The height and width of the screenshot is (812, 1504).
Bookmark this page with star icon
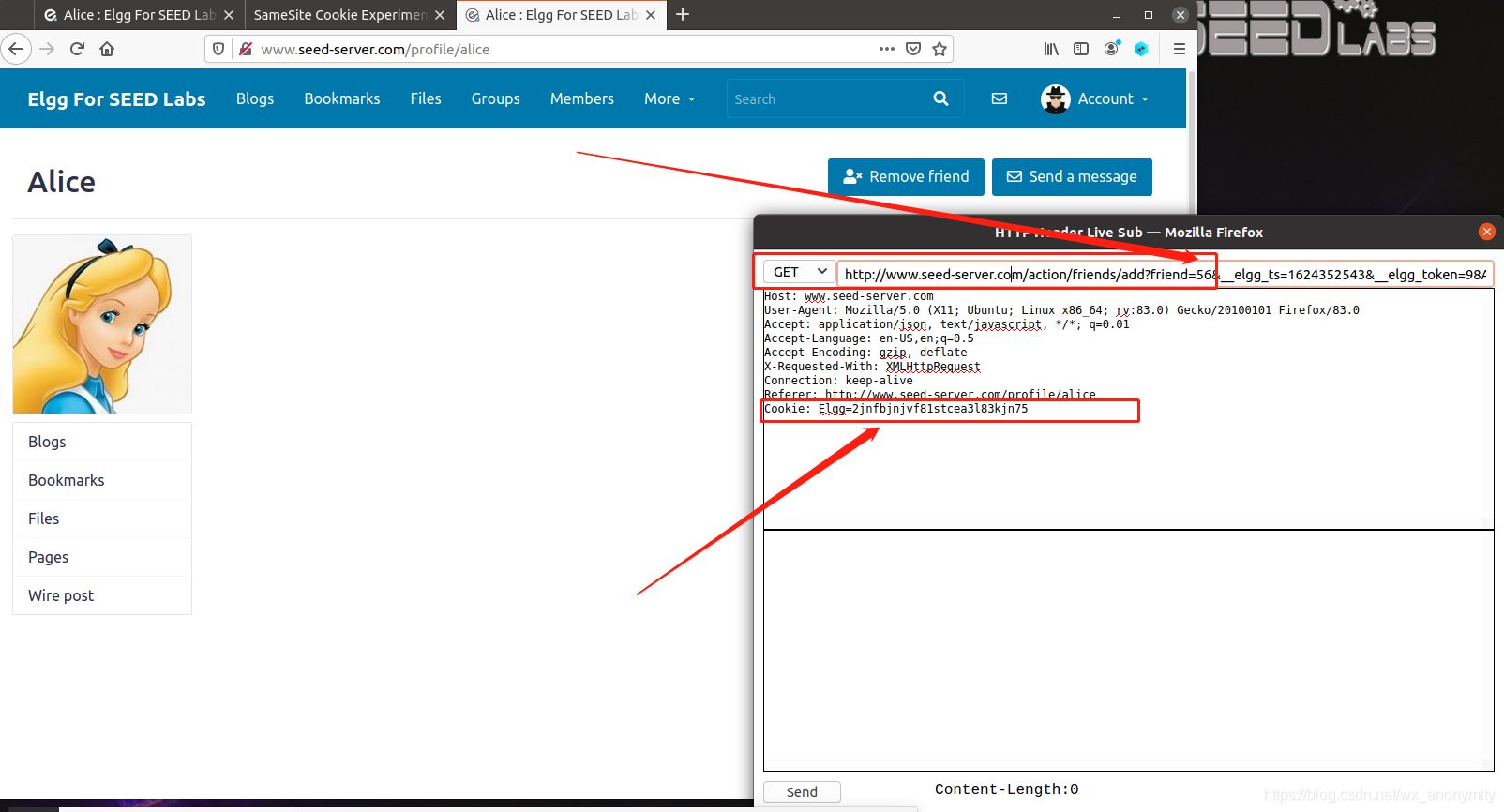pos(940,49)
